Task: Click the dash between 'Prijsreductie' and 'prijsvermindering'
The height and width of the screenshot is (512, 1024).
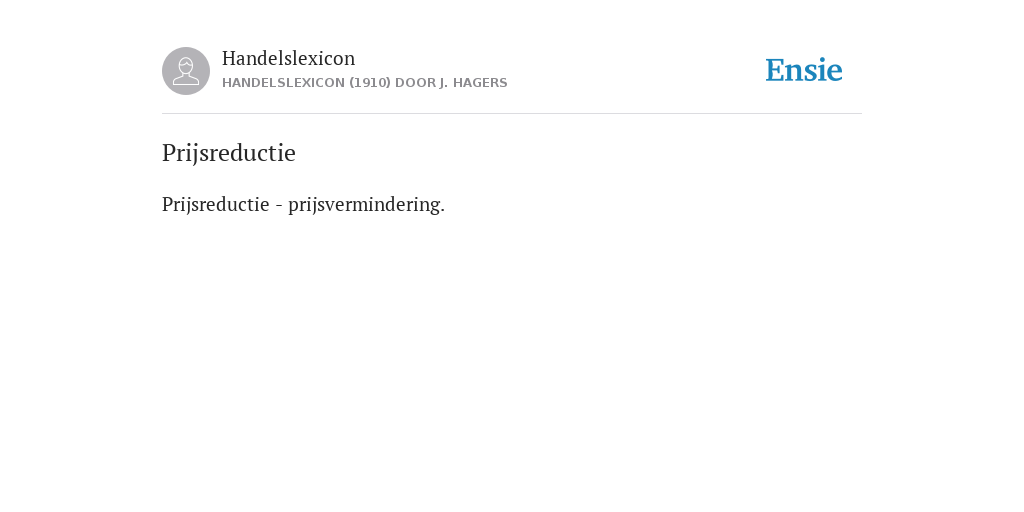Action: pyautogui.click(x=279, y=206)
